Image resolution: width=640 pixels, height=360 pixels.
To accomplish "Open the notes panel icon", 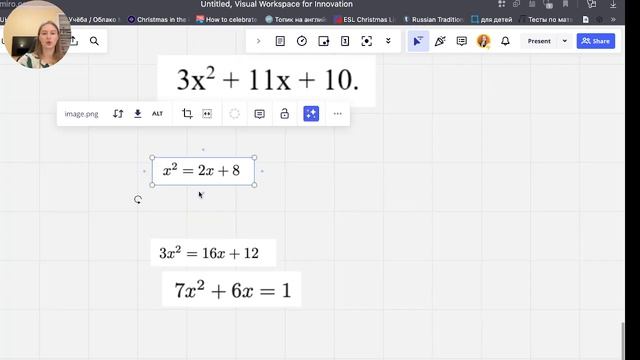I will click(280, 41).
